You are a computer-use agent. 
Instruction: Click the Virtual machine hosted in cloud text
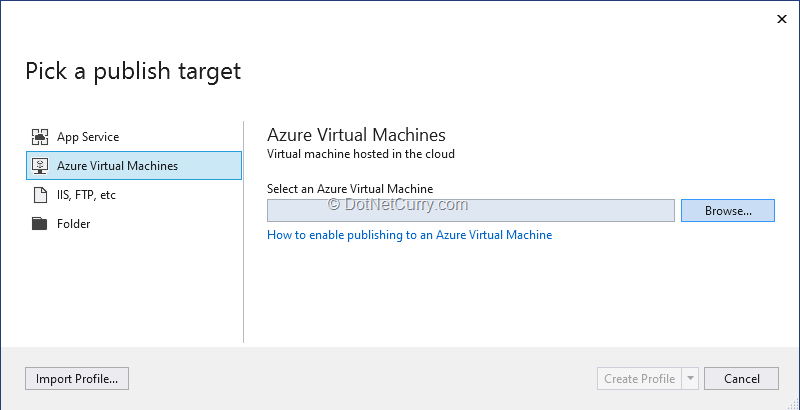361,154
